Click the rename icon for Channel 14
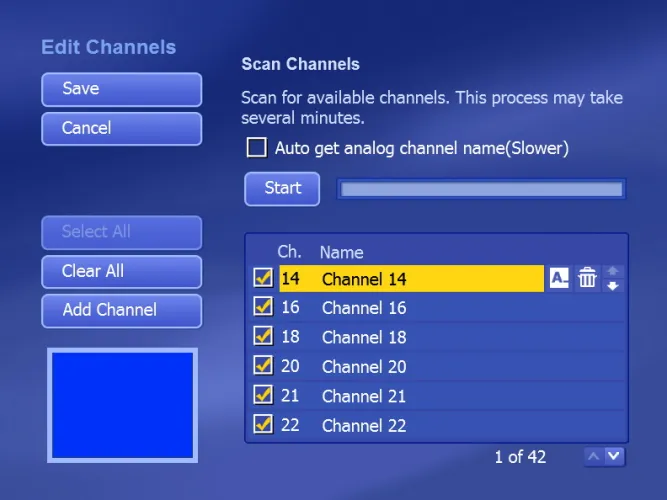Viewport: 667px width, 500px height. pyautogui.click(x=559, y=279)
